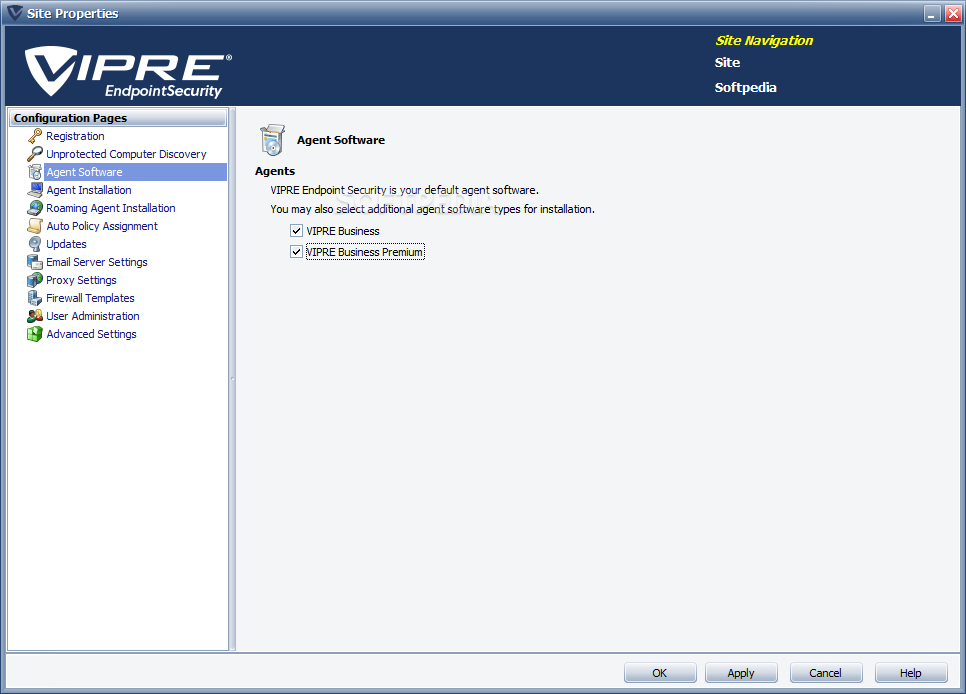The image size is (966, 694).
Task: Open the Updates configuration page
Action: 67,243
